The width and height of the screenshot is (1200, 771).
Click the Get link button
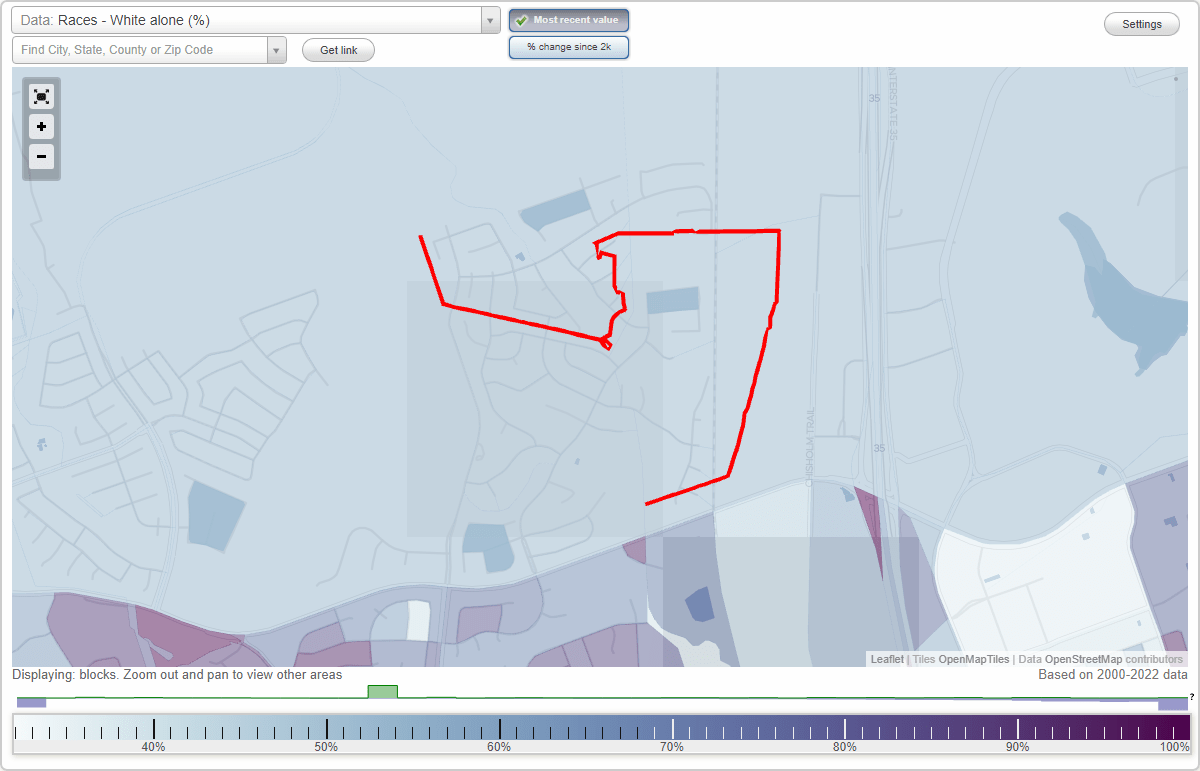pos(337,50)
